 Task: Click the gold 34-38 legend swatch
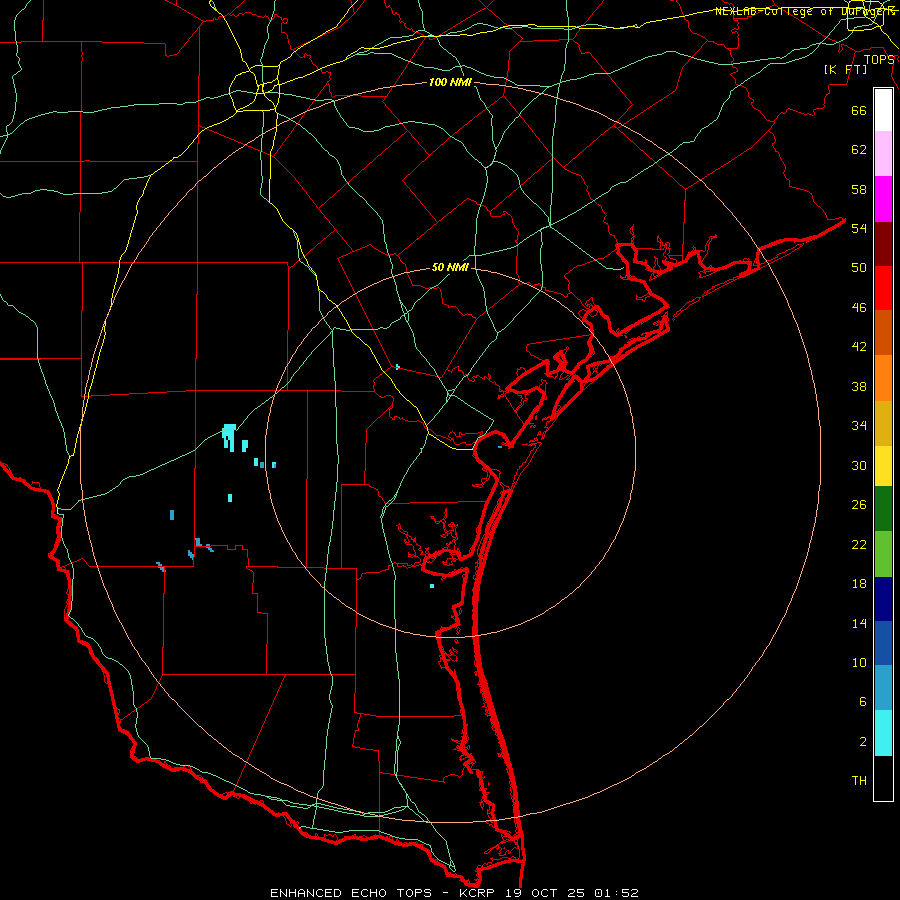pos(883,423)
